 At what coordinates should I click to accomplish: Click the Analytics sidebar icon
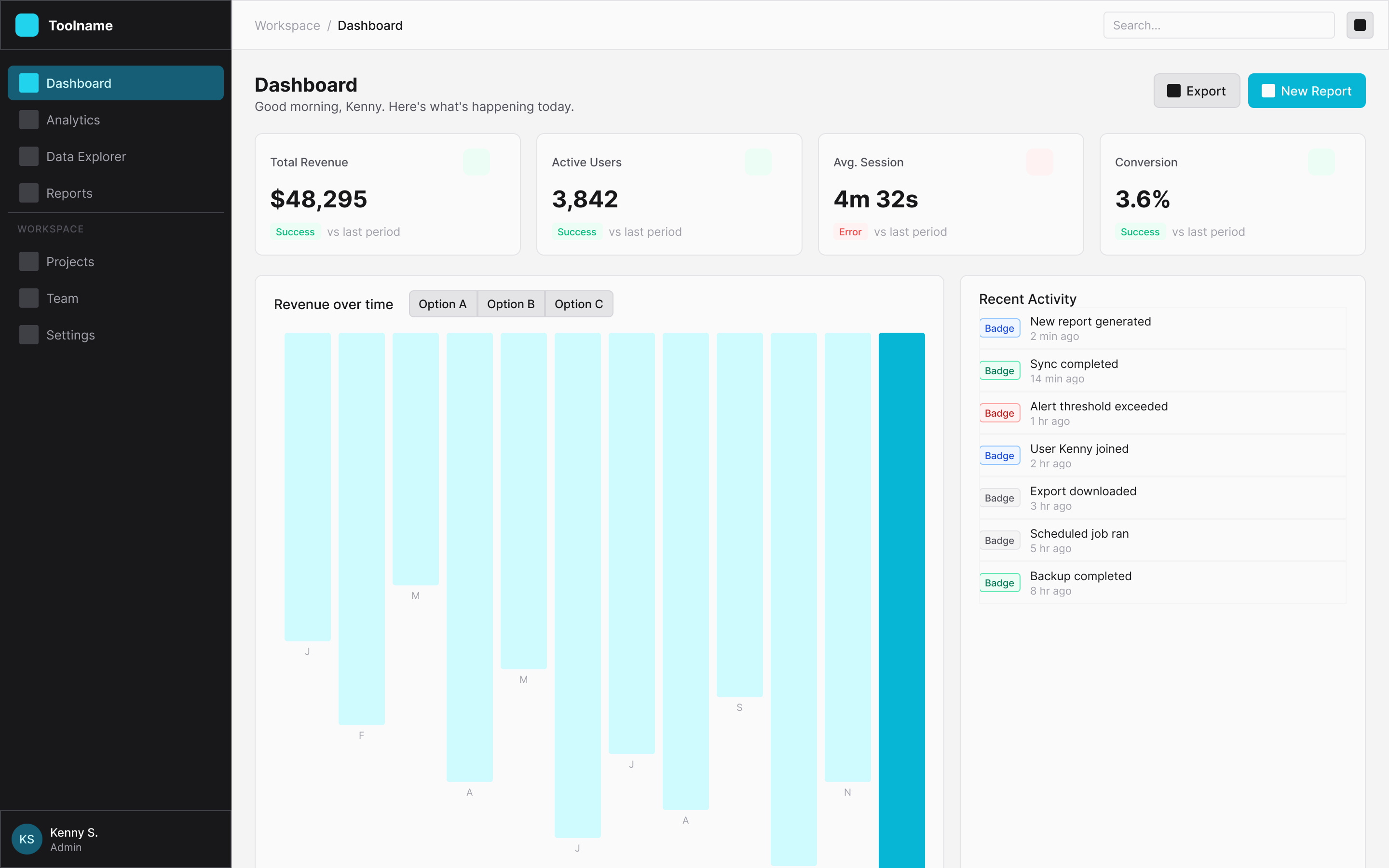pyautogui.click(x=29, y=120)
